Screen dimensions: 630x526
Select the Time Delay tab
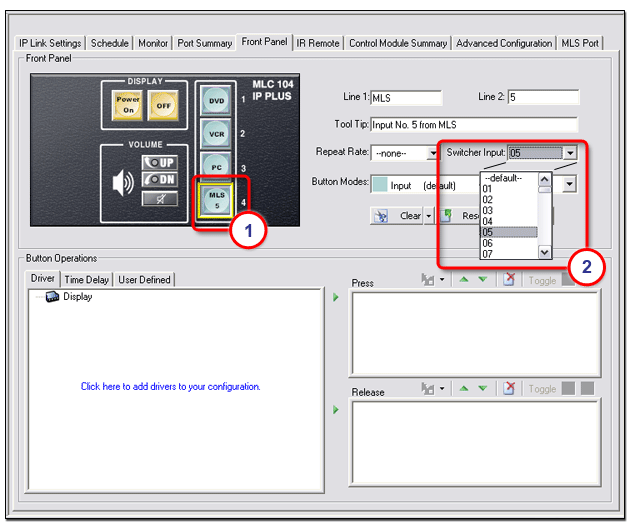point(86,280)
